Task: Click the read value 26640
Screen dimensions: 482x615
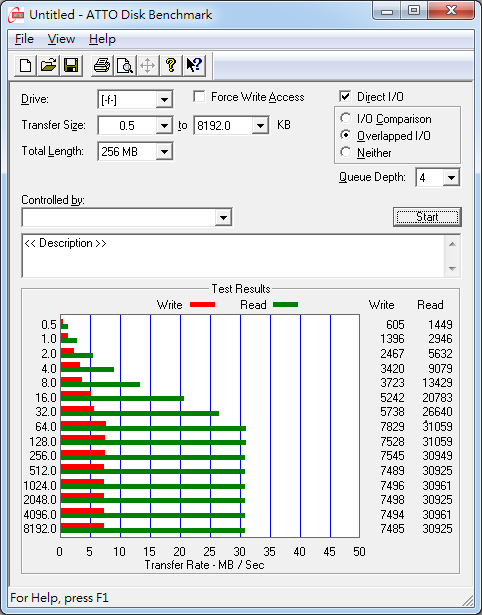Action: 437,412
